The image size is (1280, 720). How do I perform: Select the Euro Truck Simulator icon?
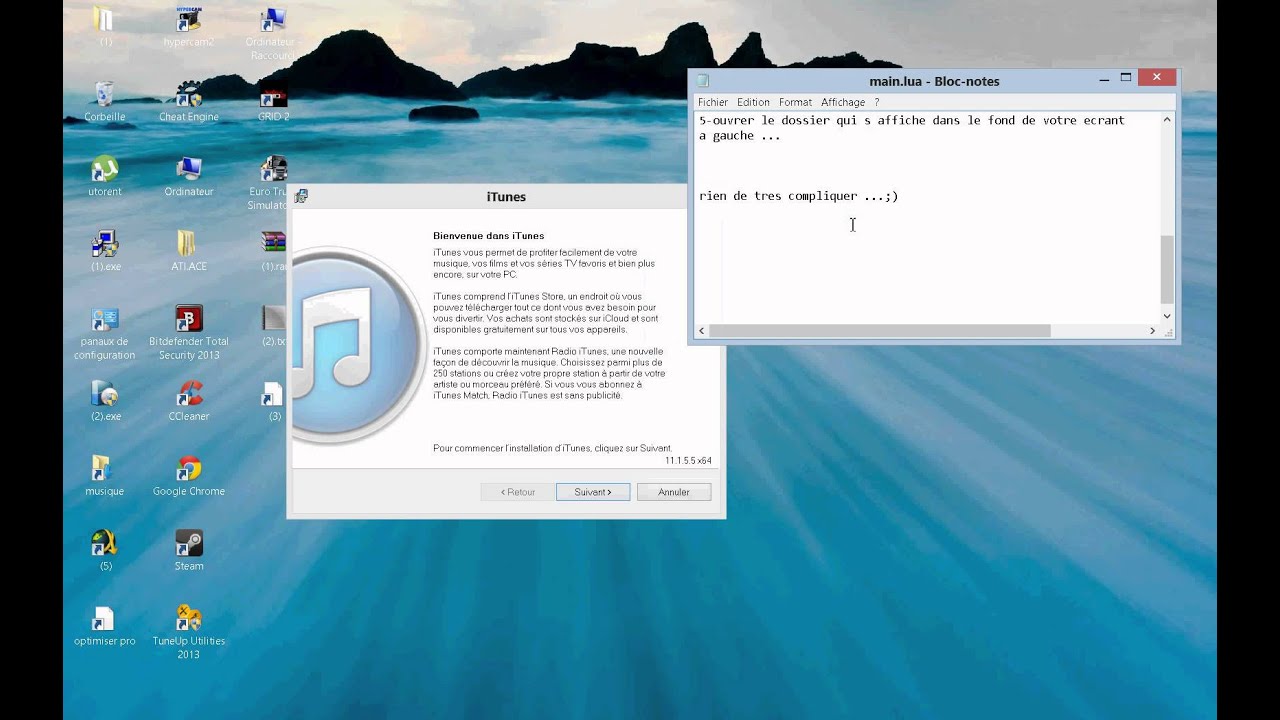click(x=268, y=183)
